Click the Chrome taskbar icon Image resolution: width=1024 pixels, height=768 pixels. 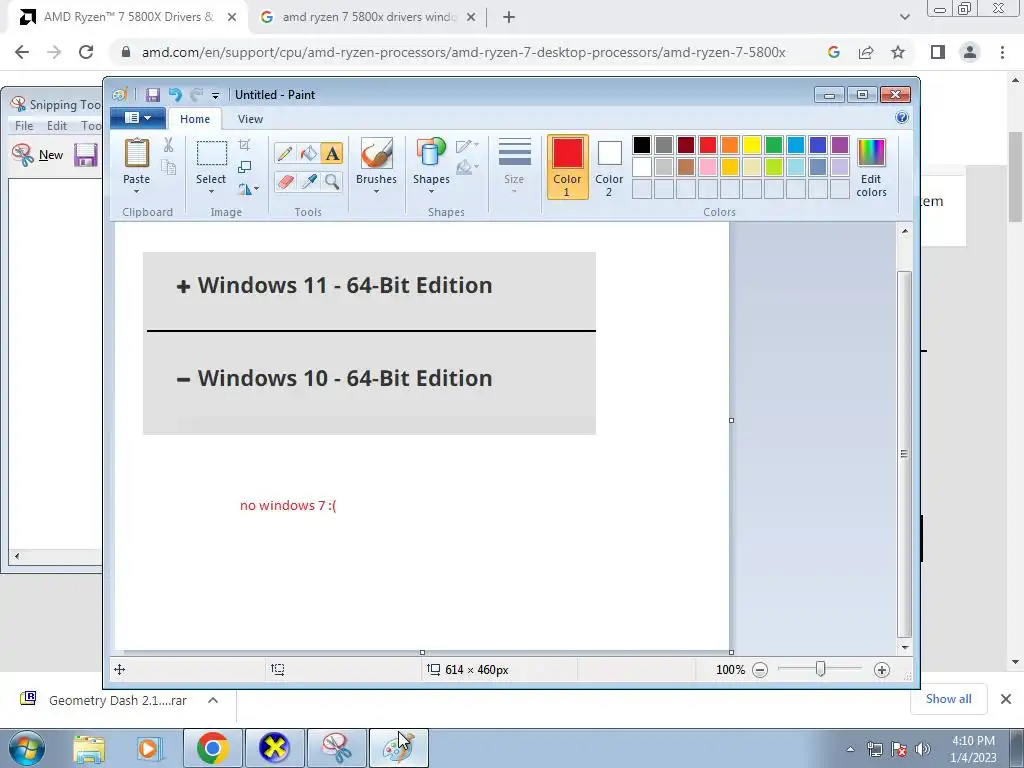[x=212, y=748]
